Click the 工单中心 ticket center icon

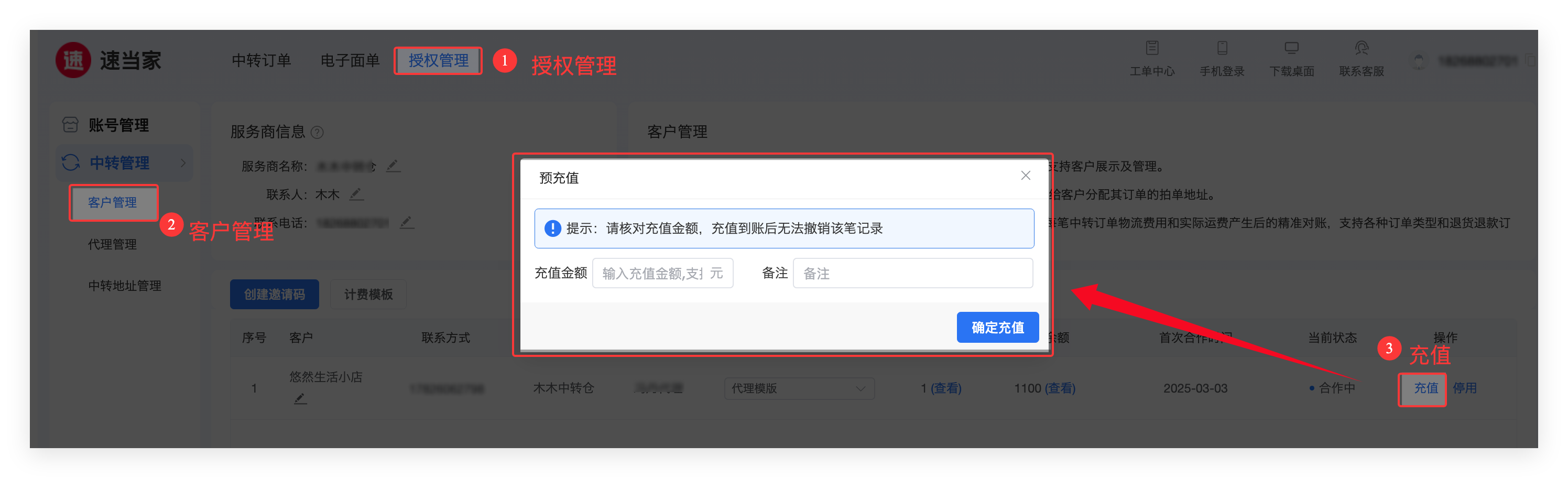[x=1152, y=49]
